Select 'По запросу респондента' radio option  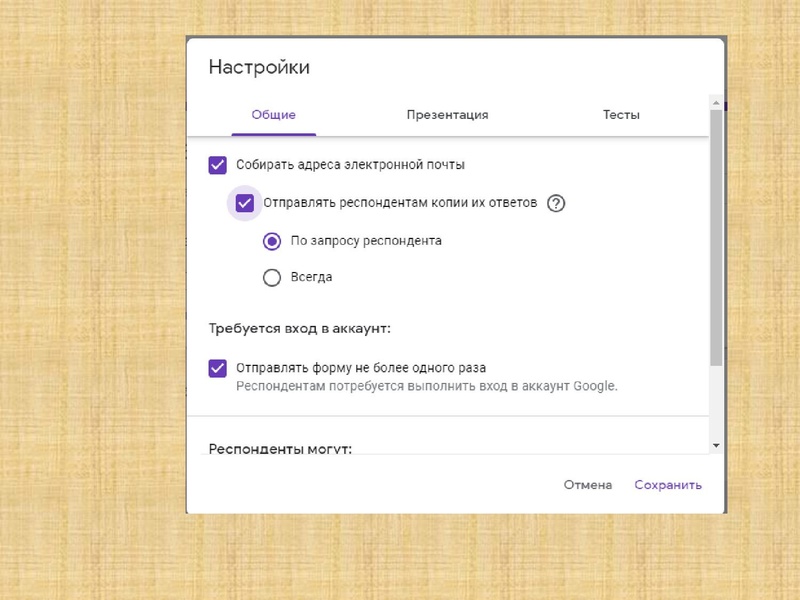click(270, 240)
